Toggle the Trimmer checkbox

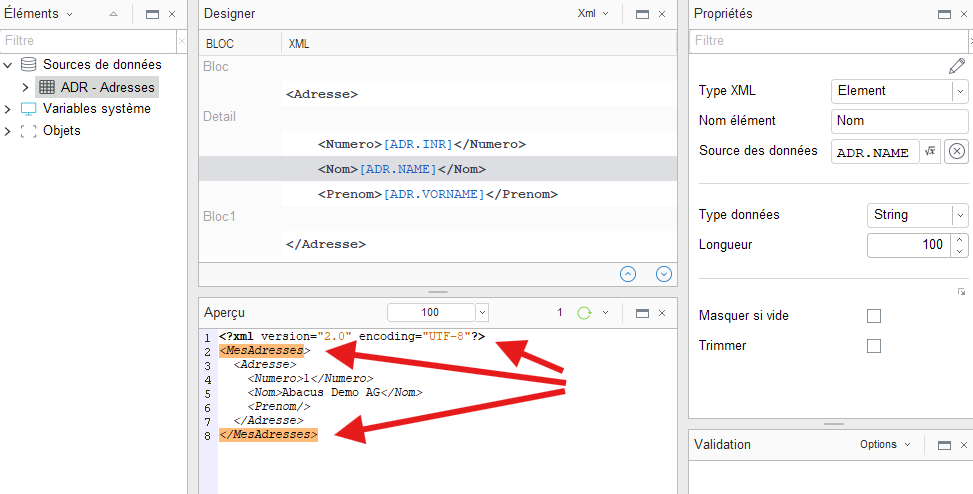(874, 346)
